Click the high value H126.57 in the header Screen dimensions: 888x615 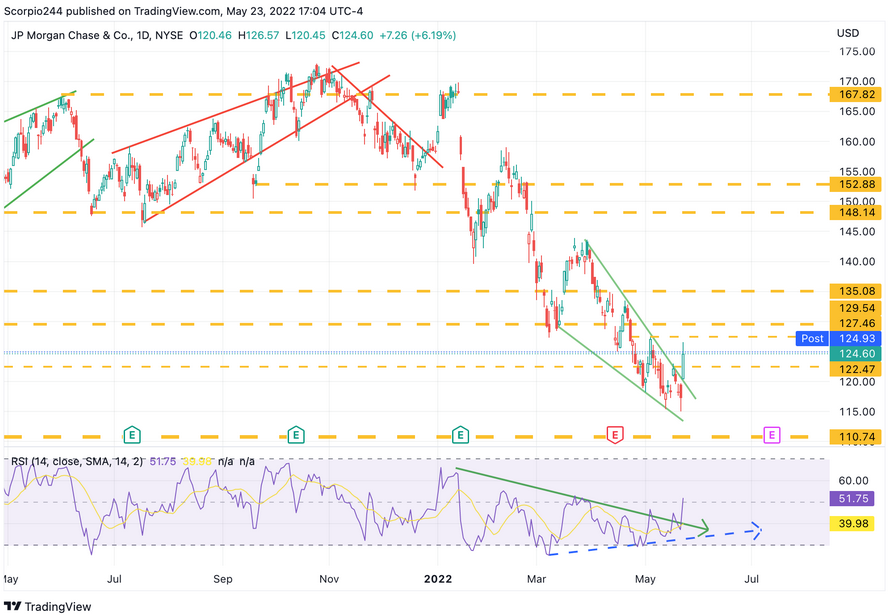point(258,35)
